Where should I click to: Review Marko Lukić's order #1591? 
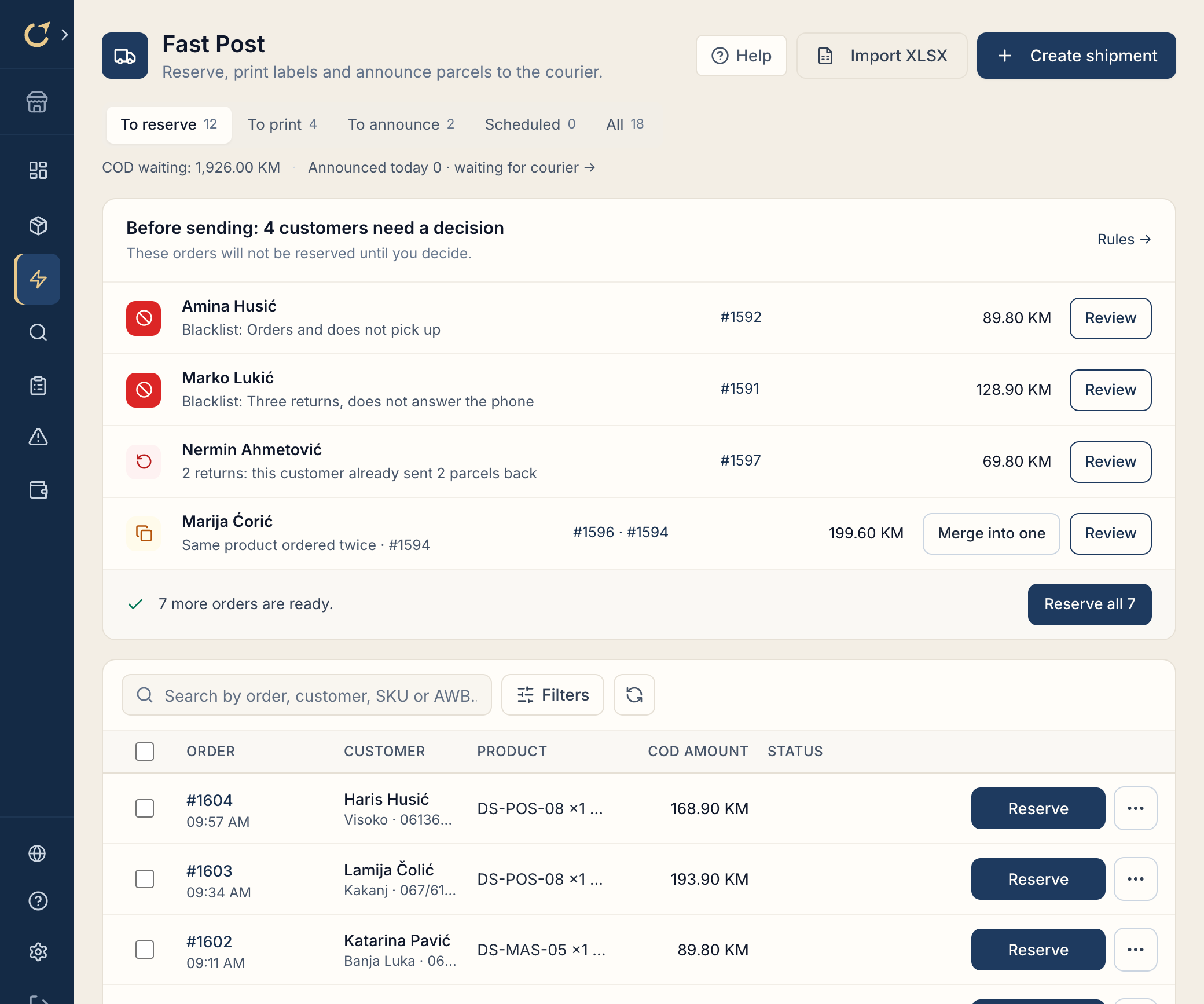pos(1111,390)
